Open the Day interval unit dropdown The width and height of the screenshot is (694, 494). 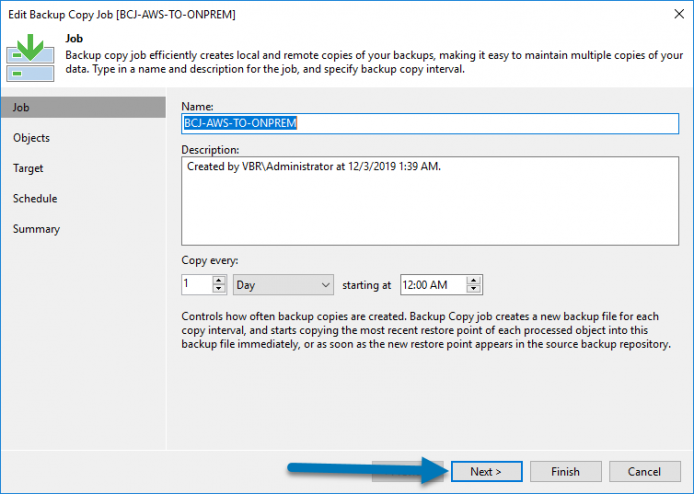tap(283, 285)
